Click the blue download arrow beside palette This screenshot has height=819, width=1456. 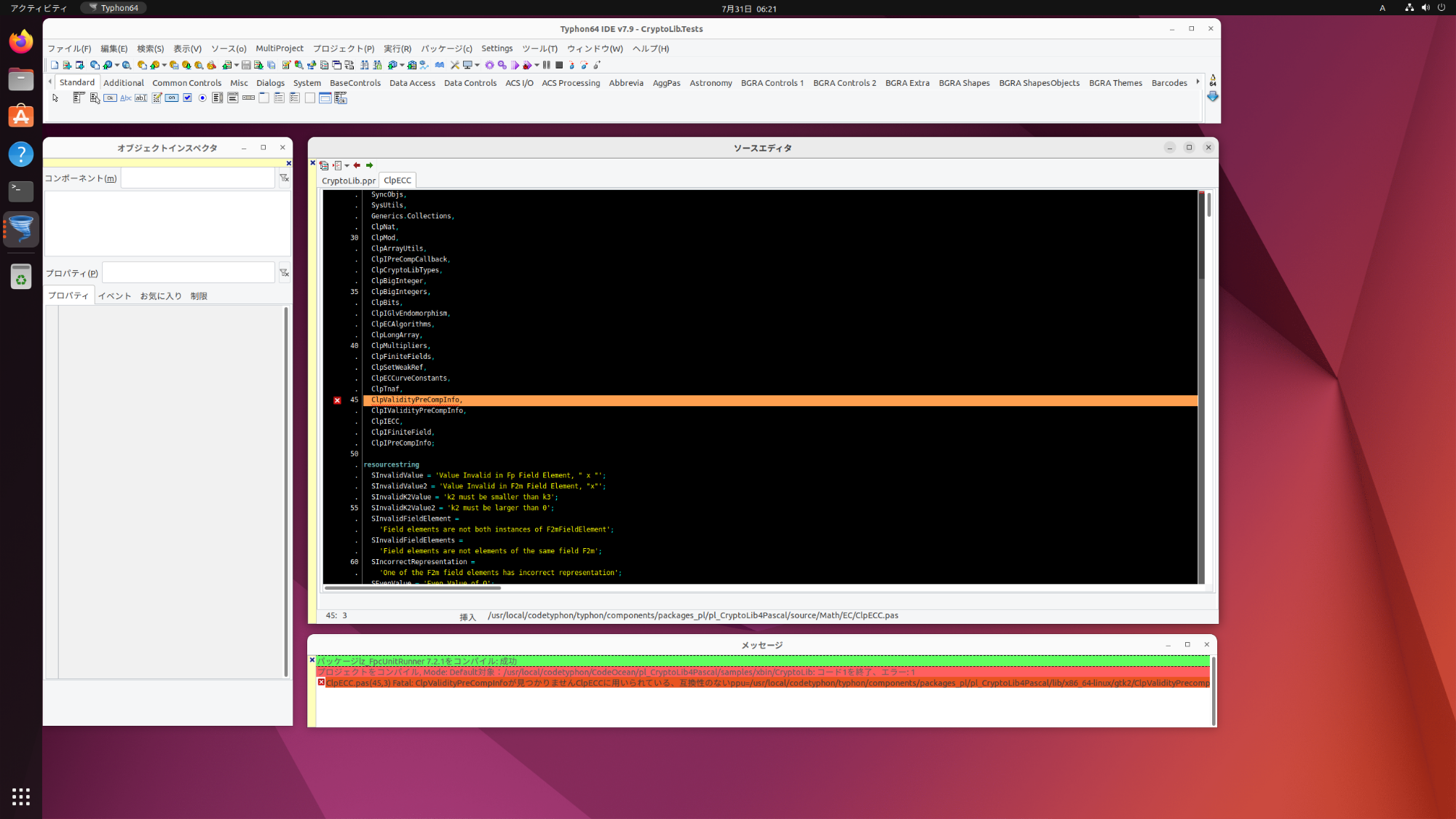(1213, 96)
